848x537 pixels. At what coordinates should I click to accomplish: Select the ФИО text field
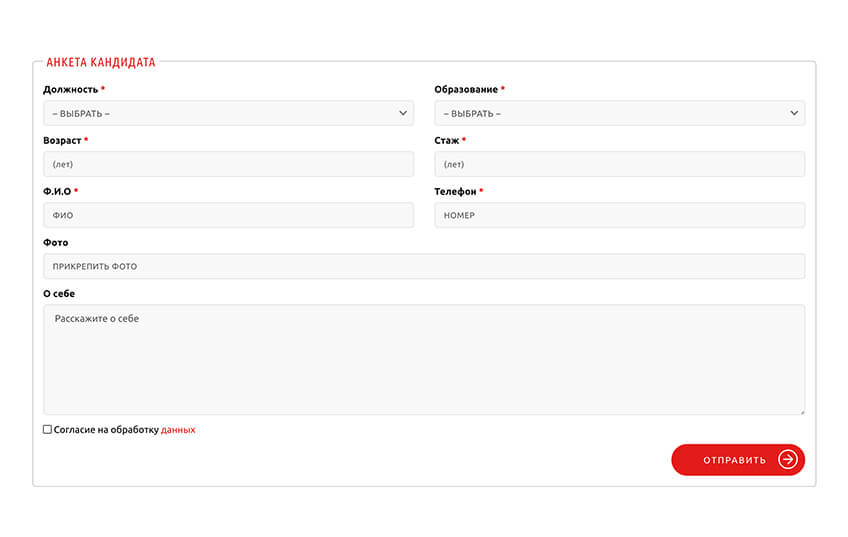point(228,215)
